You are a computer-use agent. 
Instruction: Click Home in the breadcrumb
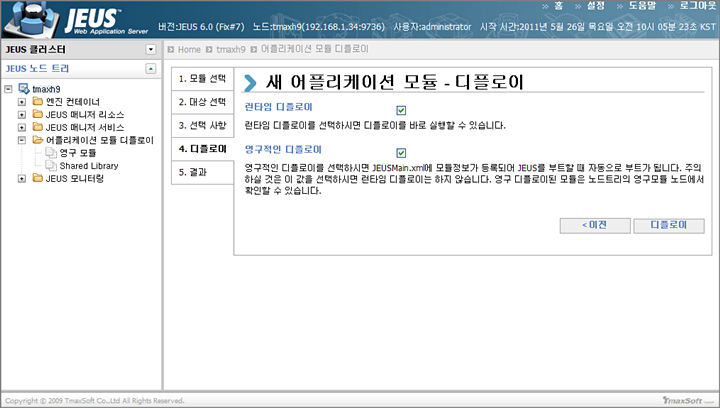189,50
